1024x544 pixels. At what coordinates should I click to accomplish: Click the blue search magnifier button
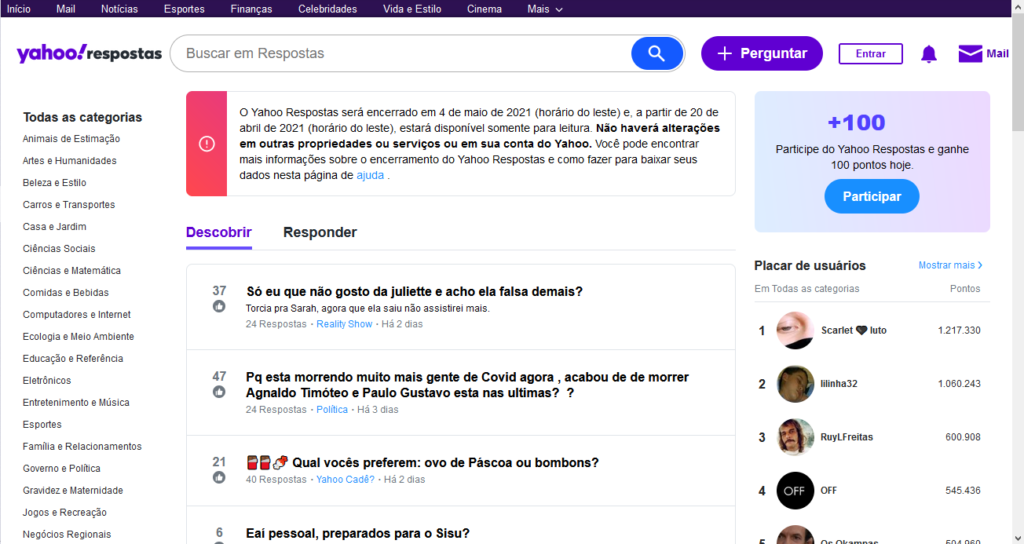[x=657, y=54]
